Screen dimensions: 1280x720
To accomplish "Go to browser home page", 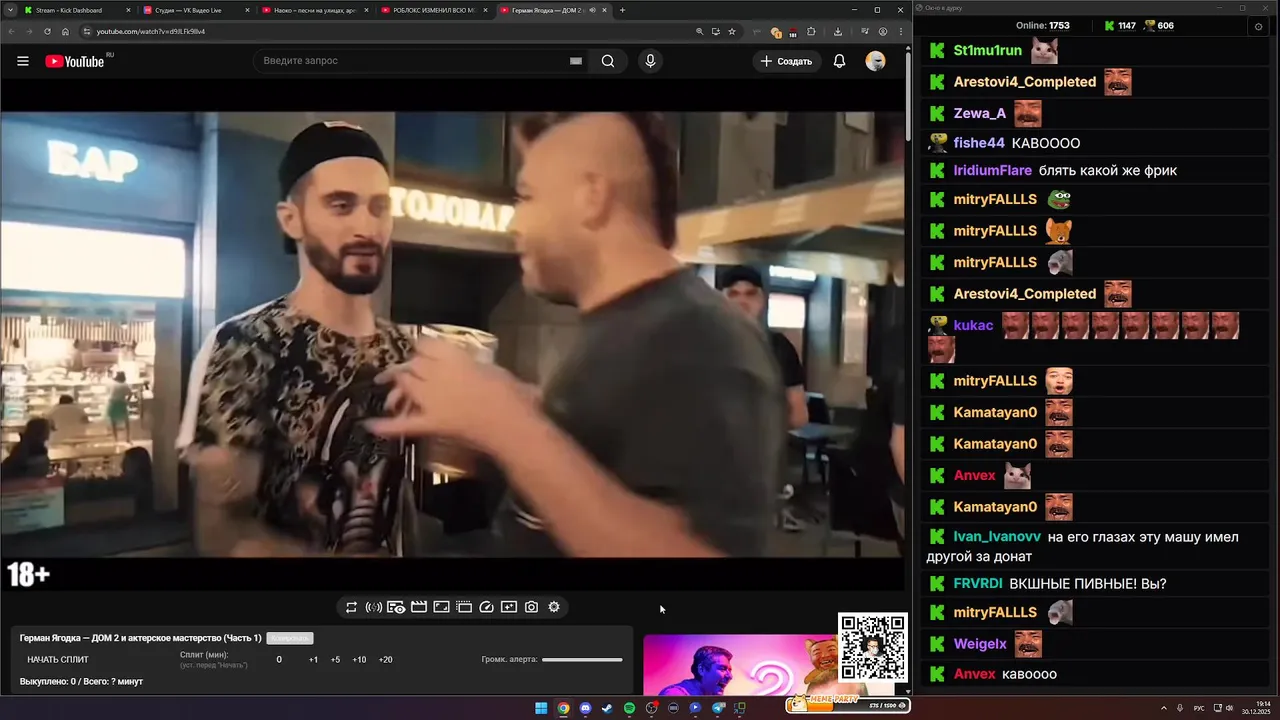I will click(65, 31).
